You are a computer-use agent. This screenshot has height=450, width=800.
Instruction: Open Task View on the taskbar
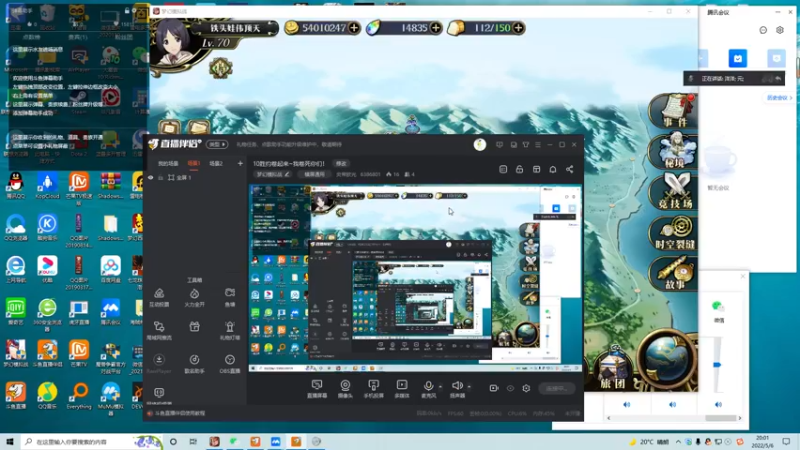tap(193, 442)
